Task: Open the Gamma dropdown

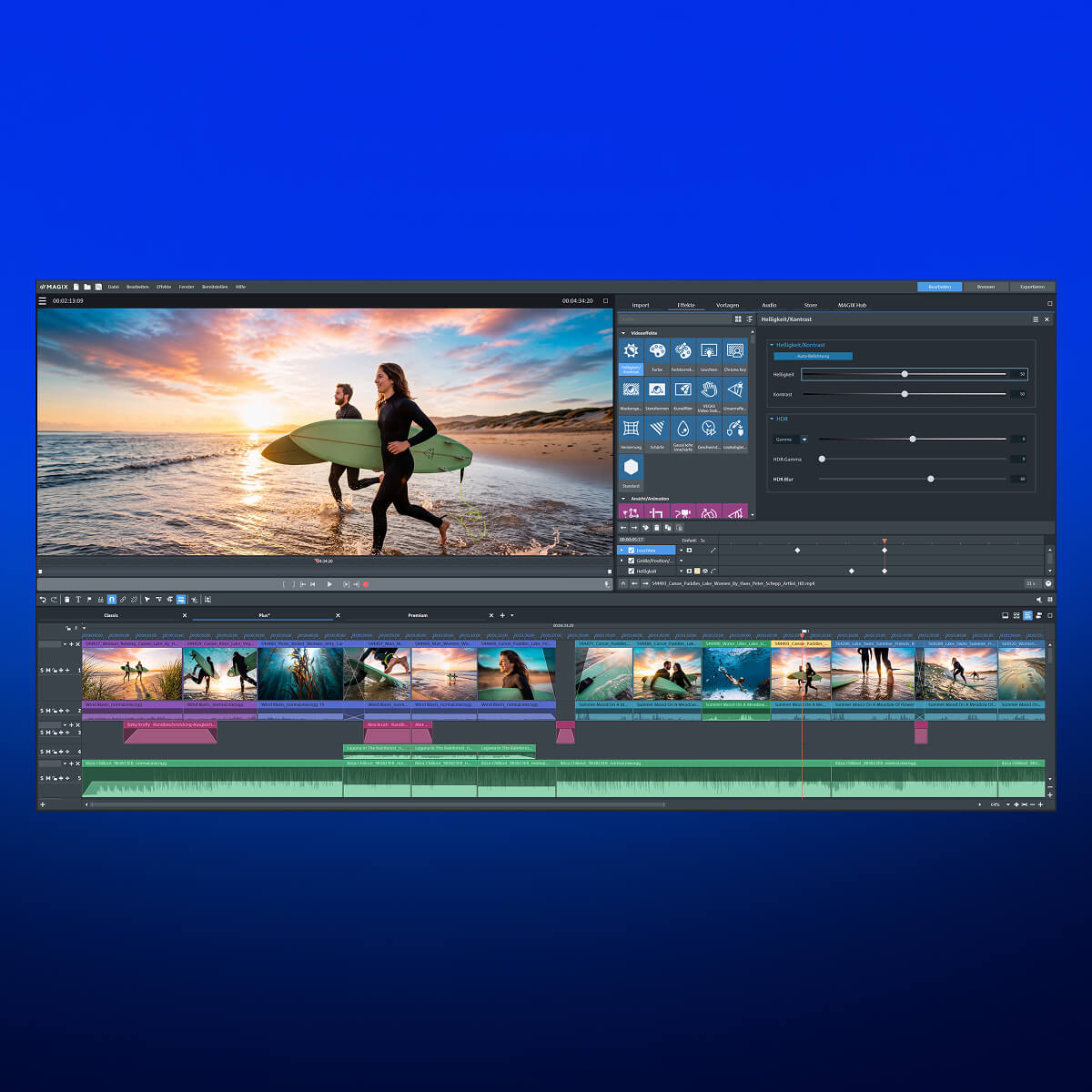Action: (804, 440)
